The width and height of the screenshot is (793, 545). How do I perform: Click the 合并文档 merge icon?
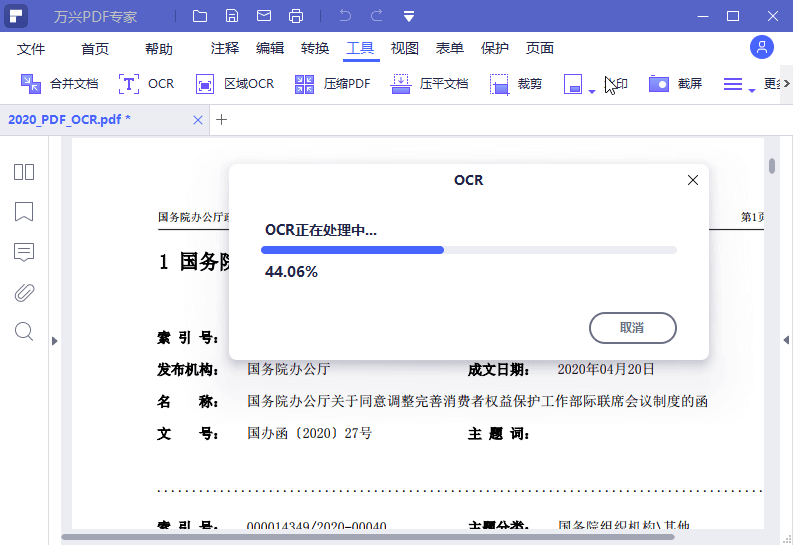(x=31, y=84)
